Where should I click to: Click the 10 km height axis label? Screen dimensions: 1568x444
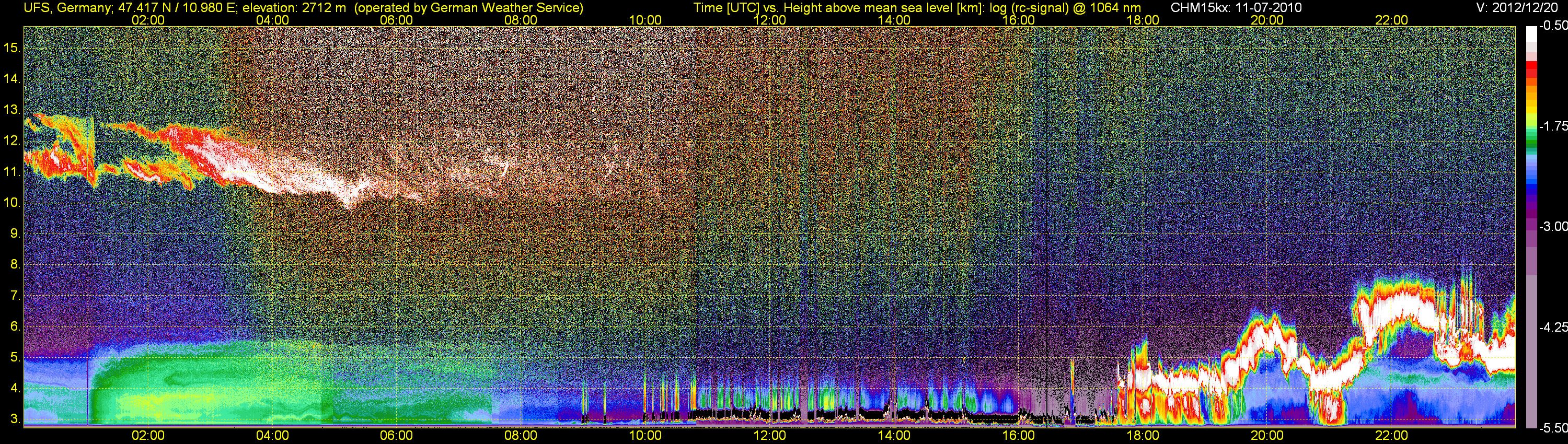[12, 203]
